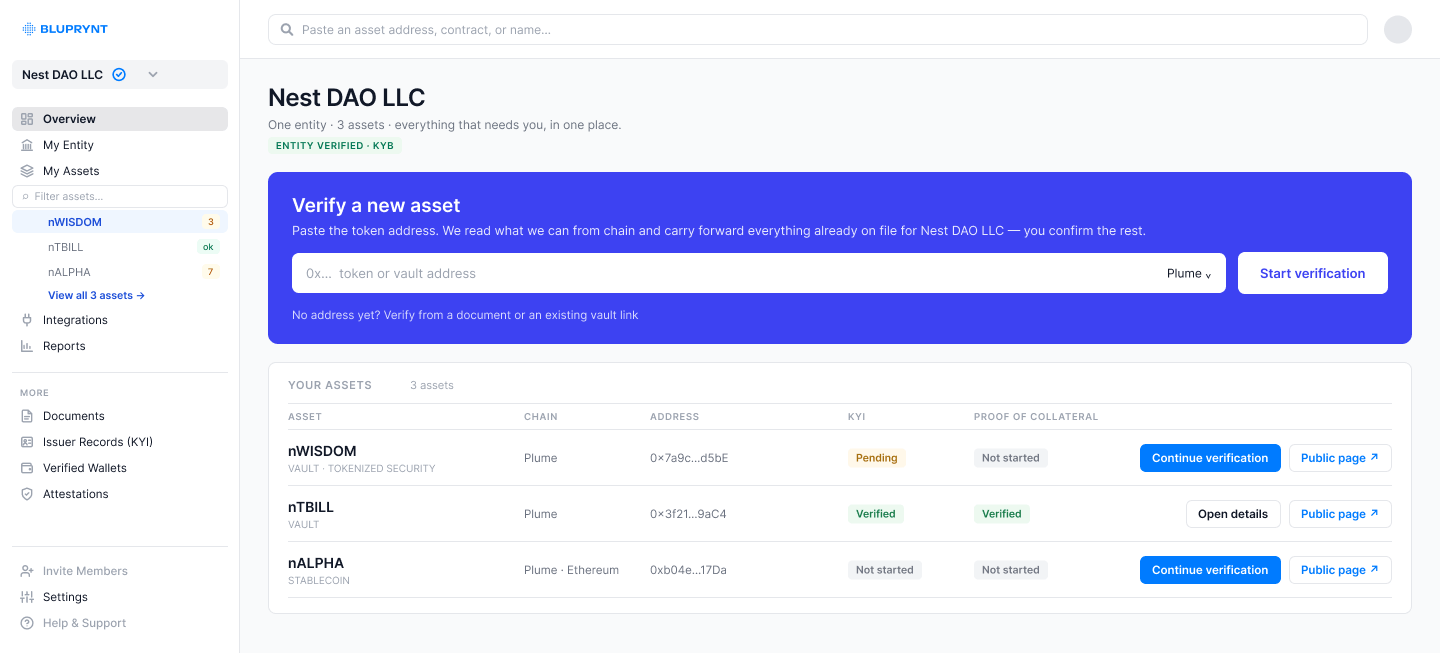The height and width of the screenshot is (653, 1440).
Task: Click the nALPHA count badge 7 in sidebar
Action: 210,272
